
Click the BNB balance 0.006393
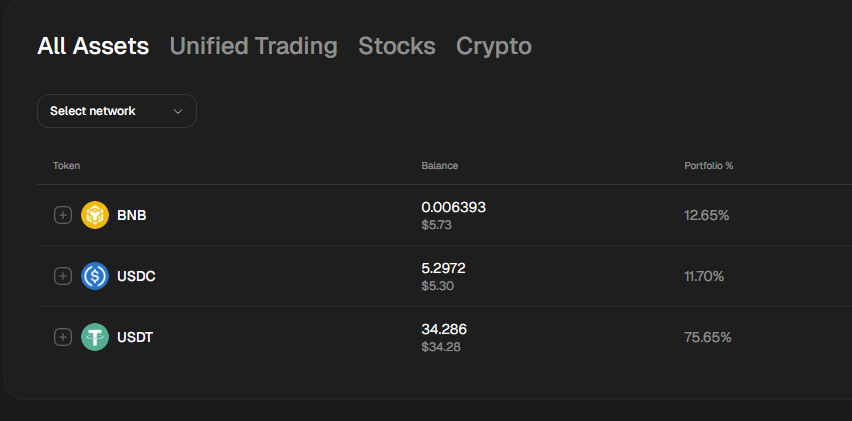(x=453, y=207)
